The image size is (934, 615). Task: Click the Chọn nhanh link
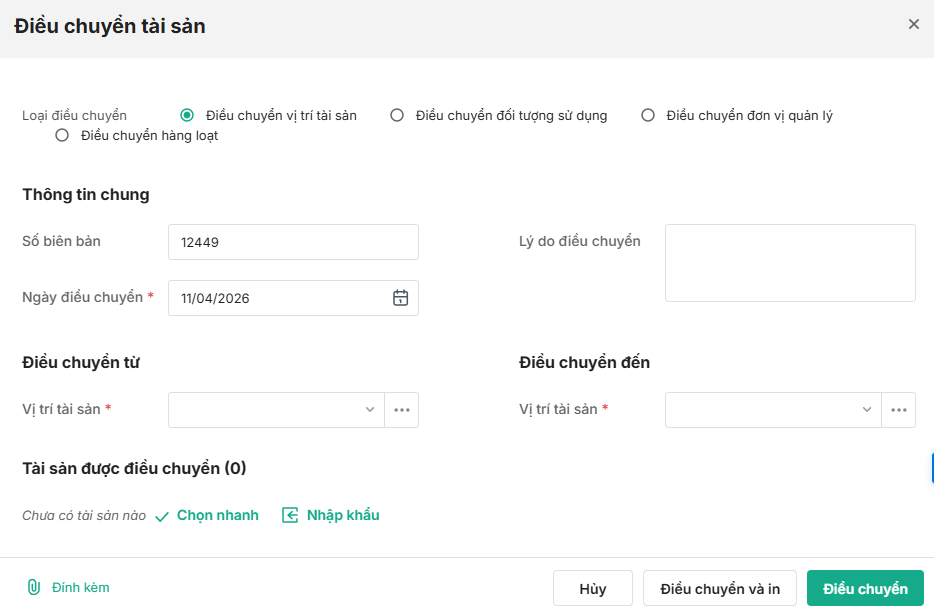pos(217,515)
